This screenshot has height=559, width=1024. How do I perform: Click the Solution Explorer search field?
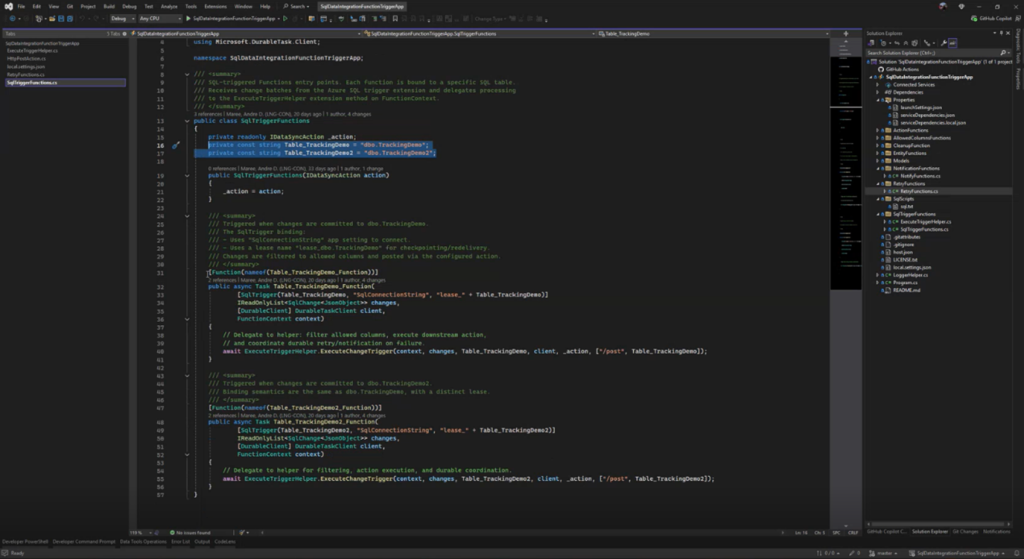point(937,53)
